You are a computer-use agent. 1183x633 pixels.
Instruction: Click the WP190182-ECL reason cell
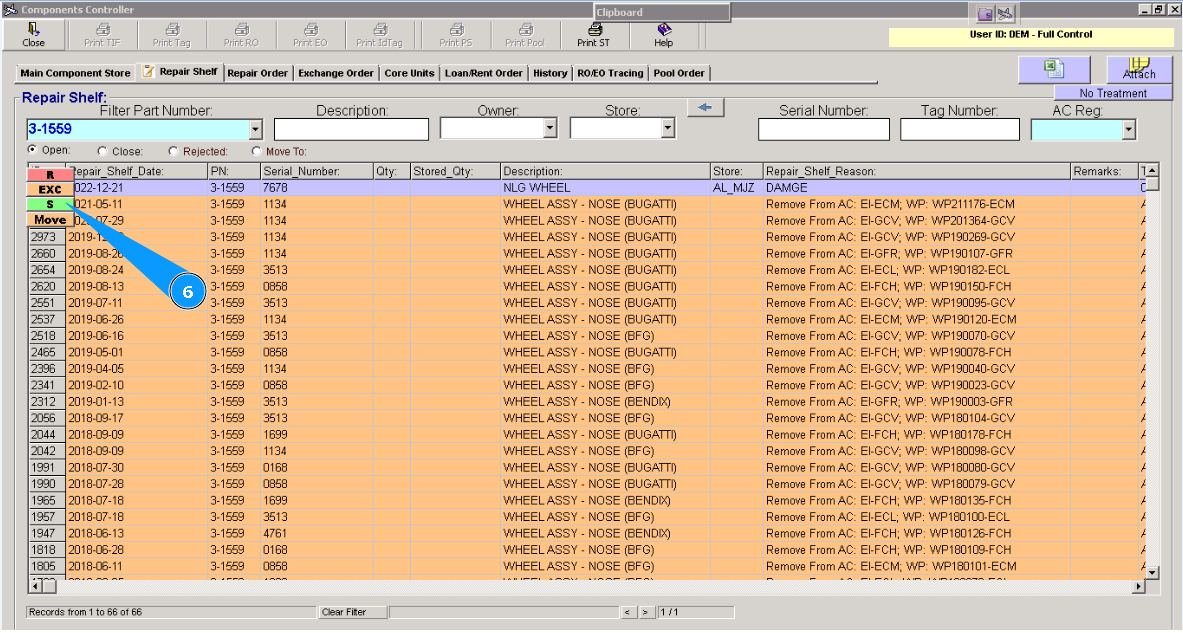coord(917,270)
